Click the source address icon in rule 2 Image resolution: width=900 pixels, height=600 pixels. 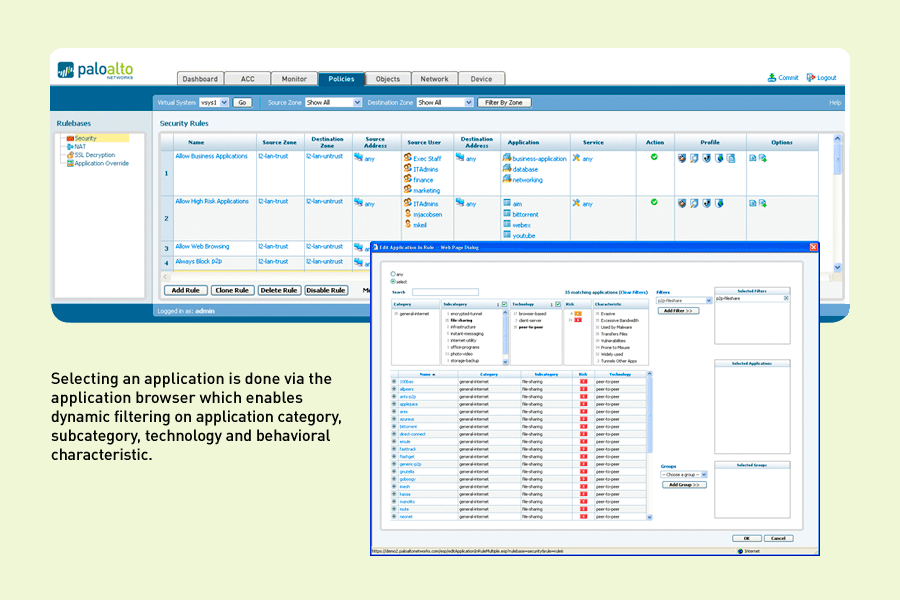358,203
